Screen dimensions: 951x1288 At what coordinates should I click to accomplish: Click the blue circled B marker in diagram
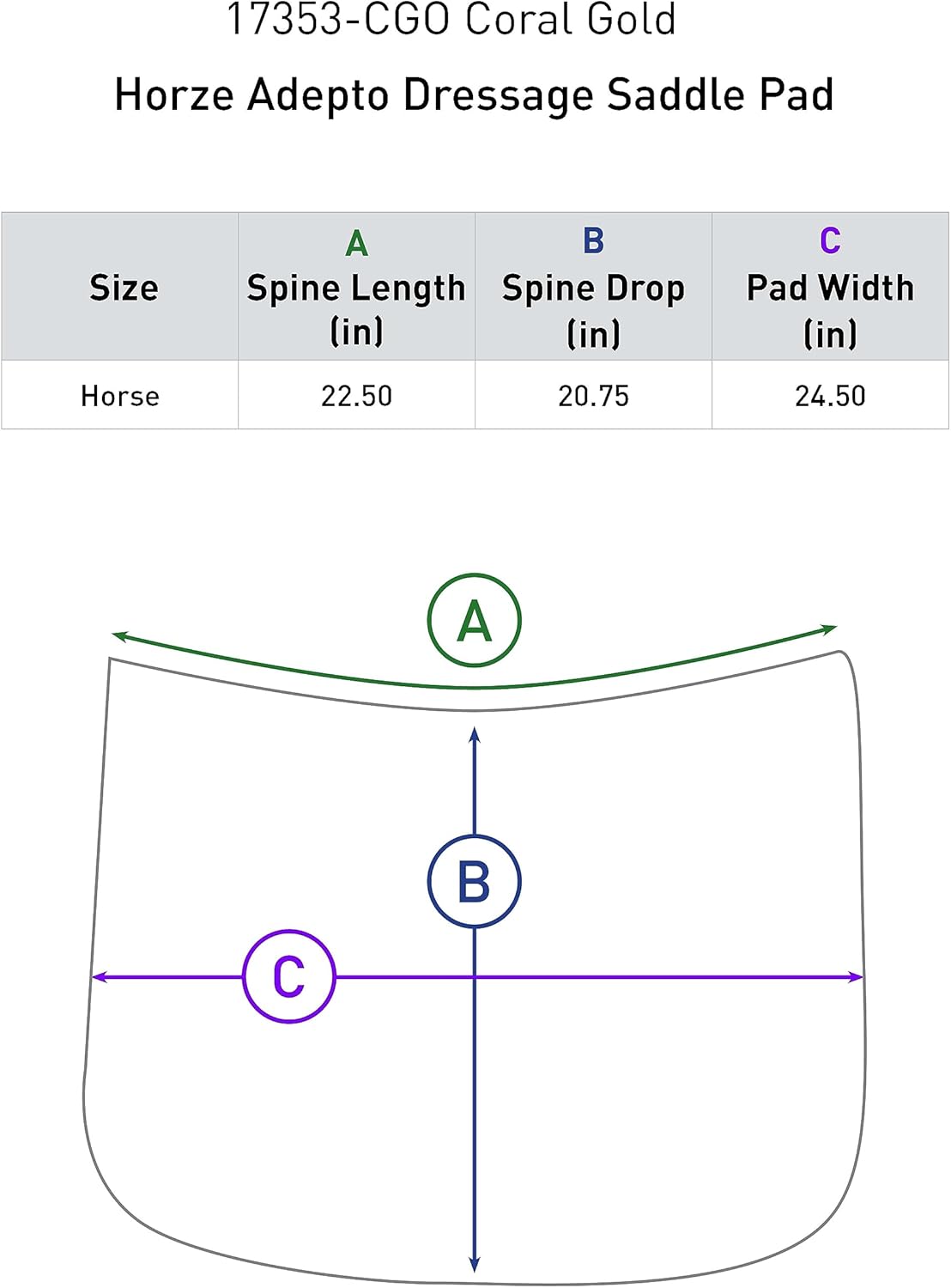(475, 882)
